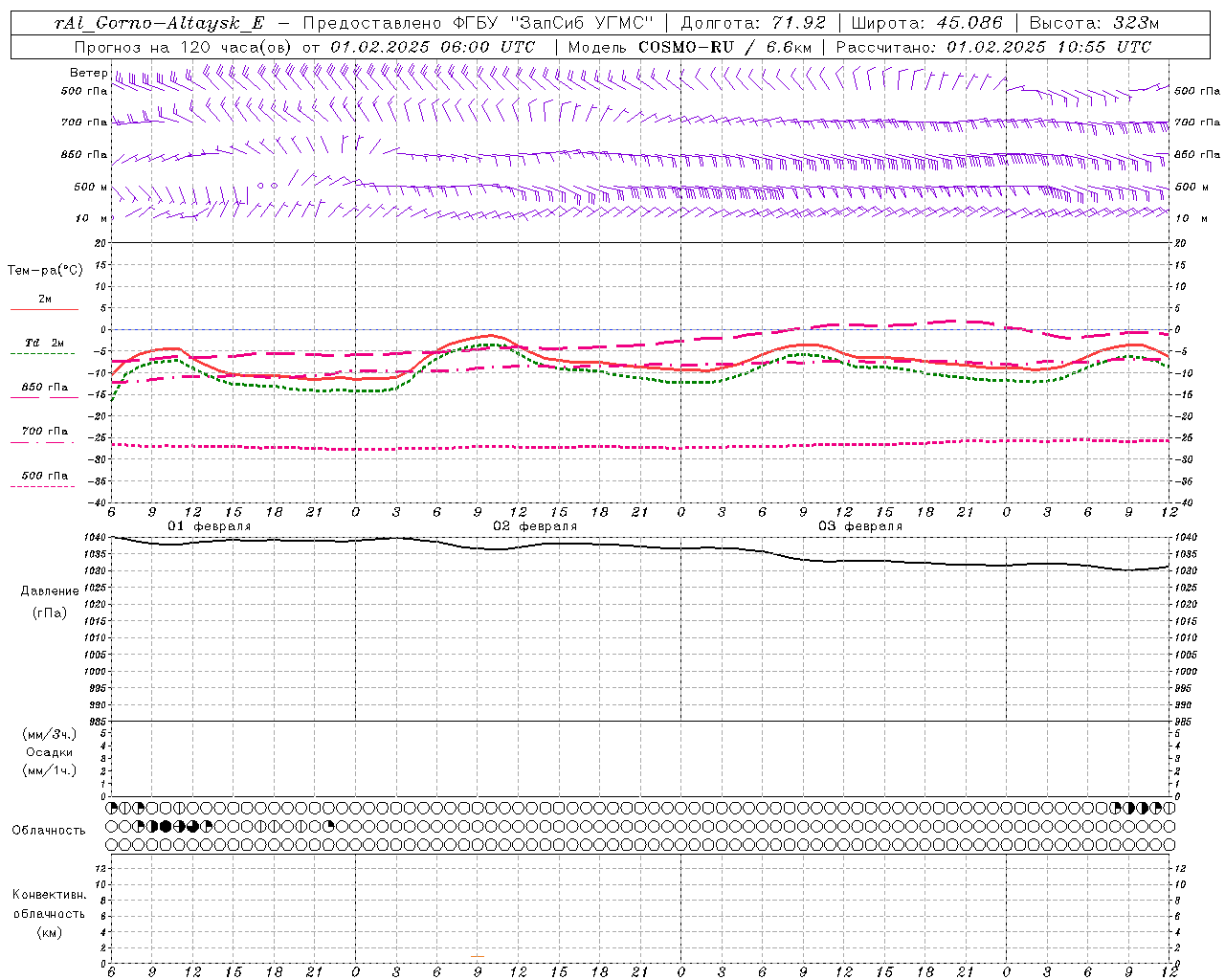Image resolution: width=1225 pixels, height=980 pixels.
Task: Click the 03 февраля date label
Action: tap(860, 526)
